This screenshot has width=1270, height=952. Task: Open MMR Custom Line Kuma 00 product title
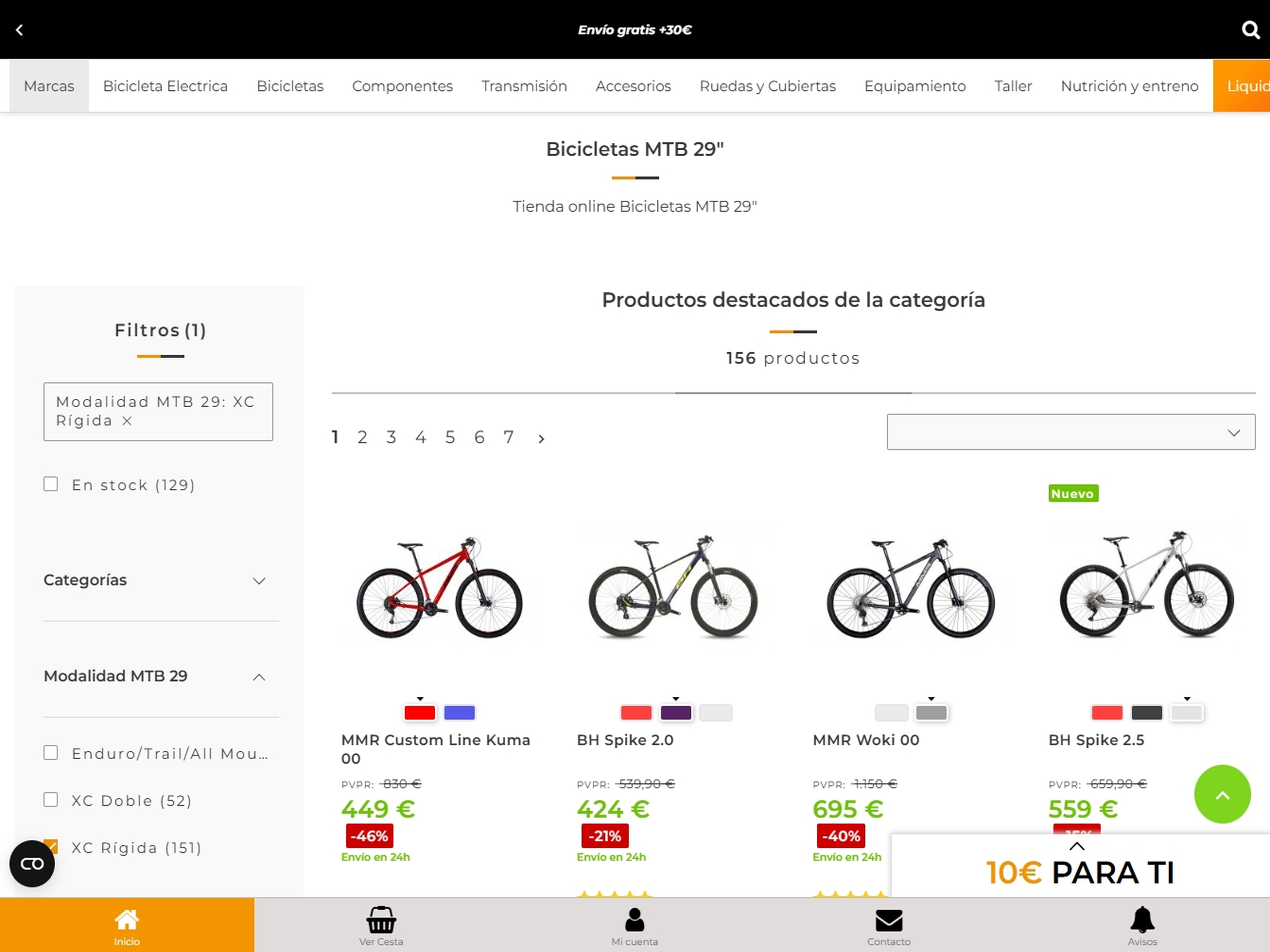[x=436, y=749]
